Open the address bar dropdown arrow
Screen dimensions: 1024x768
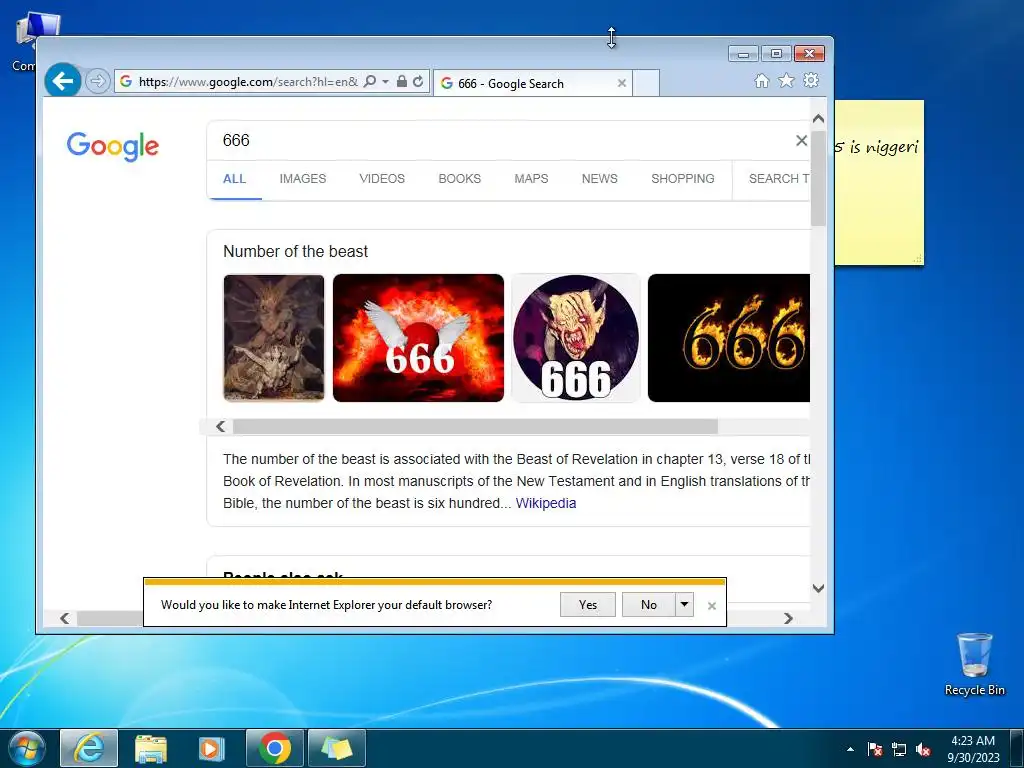pyautogui.click(x=385, y=82)
